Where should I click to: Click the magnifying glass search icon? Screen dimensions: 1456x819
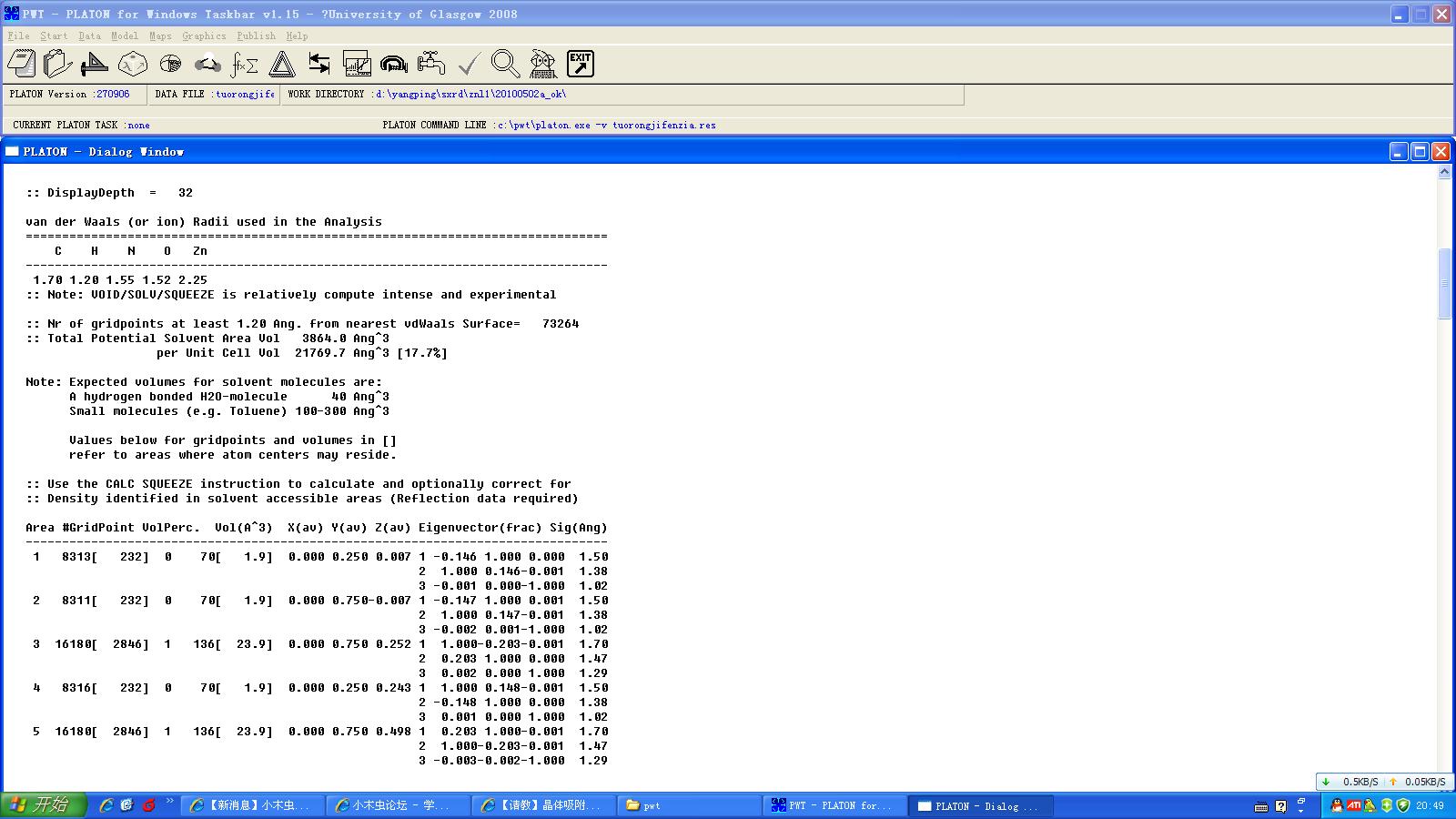tap(506, 64)
